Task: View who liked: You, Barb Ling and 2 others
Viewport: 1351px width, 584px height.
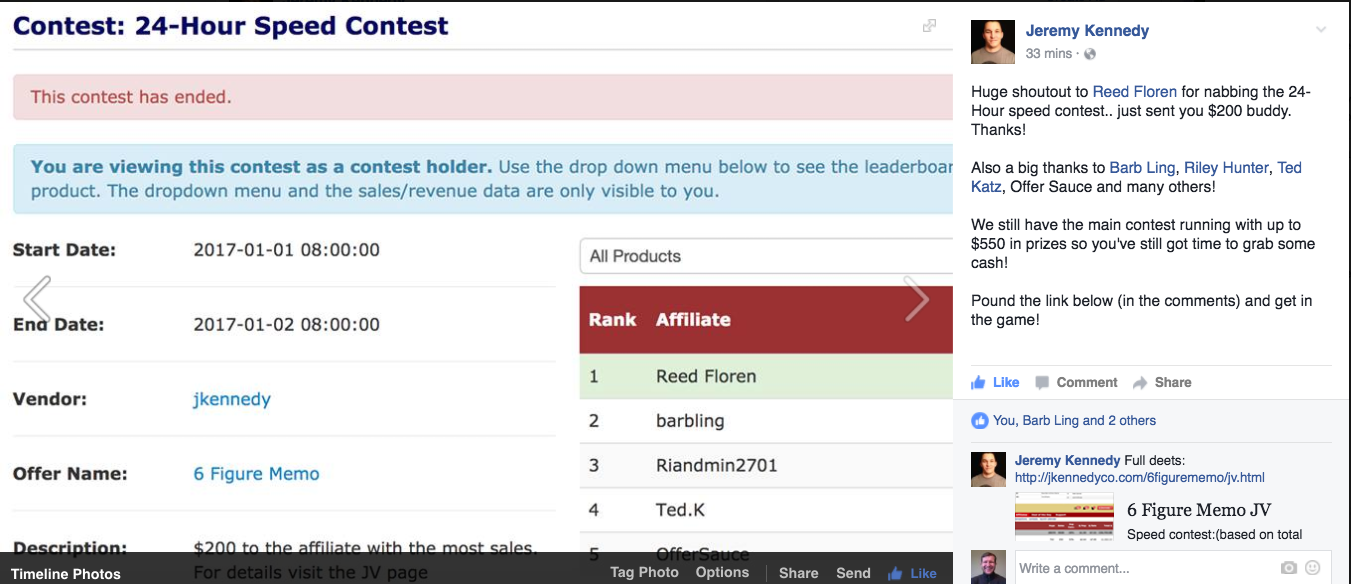Action: (1074, 421)
